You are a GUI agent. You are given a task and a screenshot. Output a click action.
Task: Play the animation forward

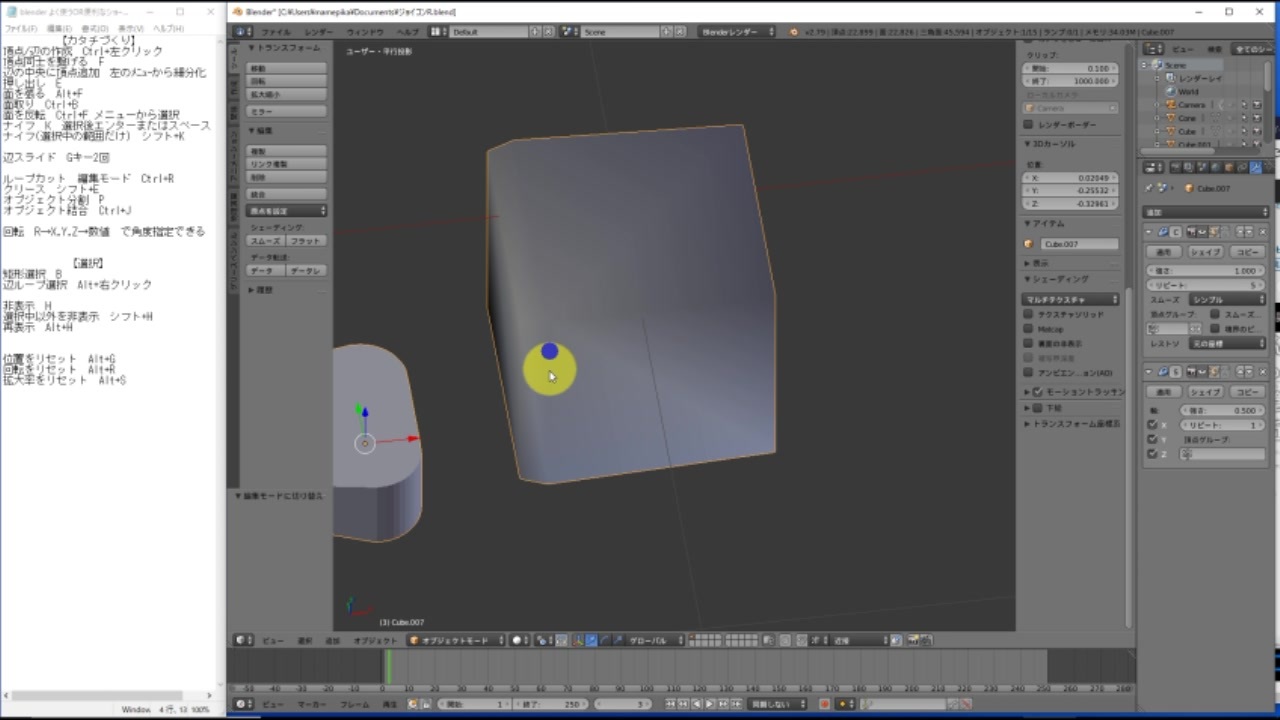point(710,704)
